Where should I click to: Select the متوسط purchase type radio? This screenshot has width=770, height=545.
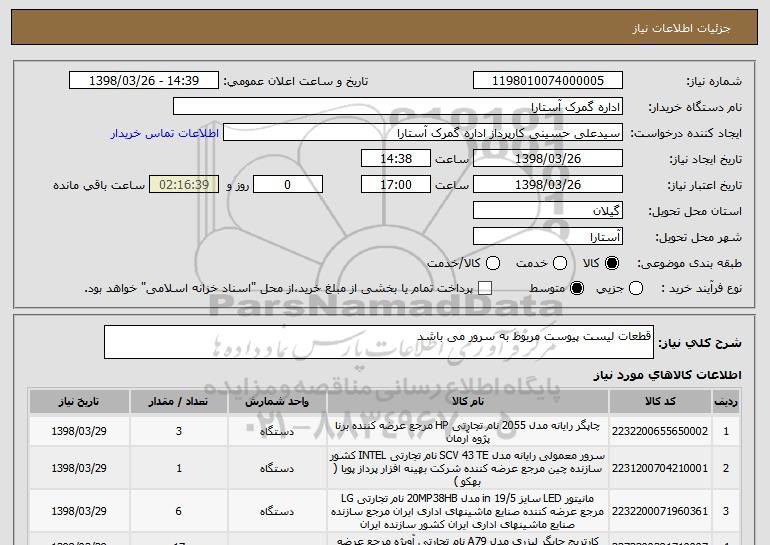(577, 289)
